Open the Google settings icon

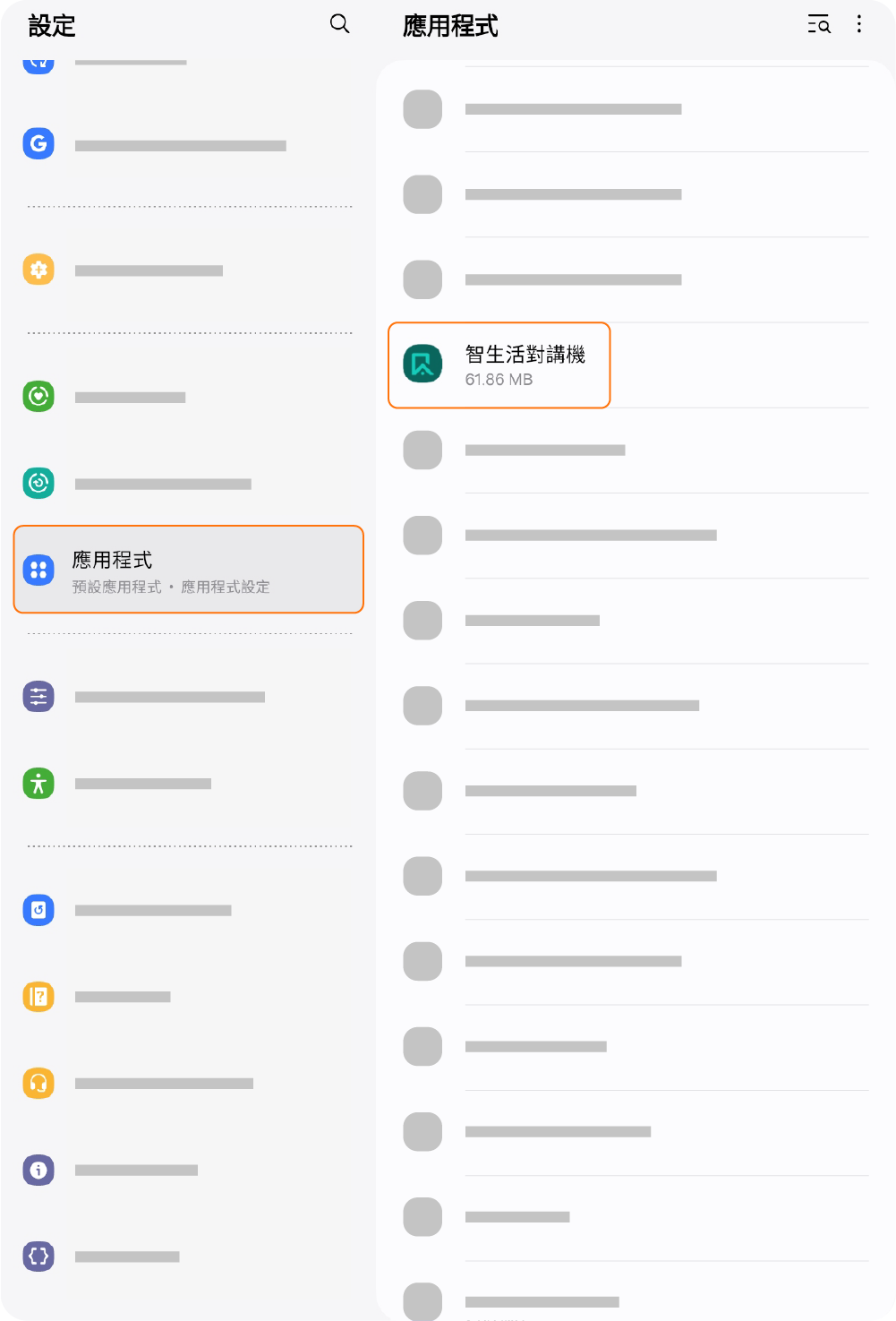(x=38, y=143)
